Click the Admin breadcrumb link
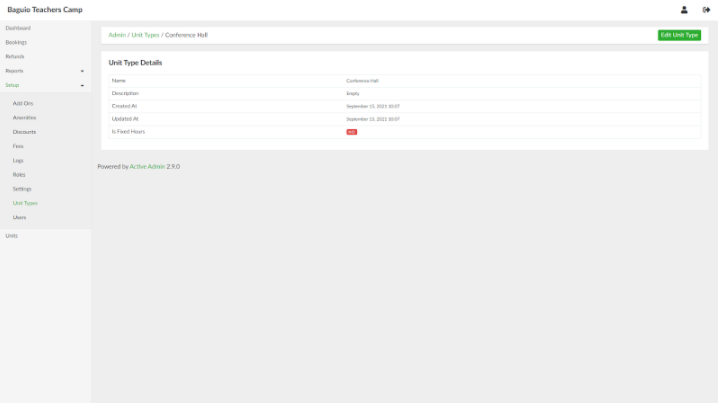Screen dimensions: 719x403 [x=117, y=35]
